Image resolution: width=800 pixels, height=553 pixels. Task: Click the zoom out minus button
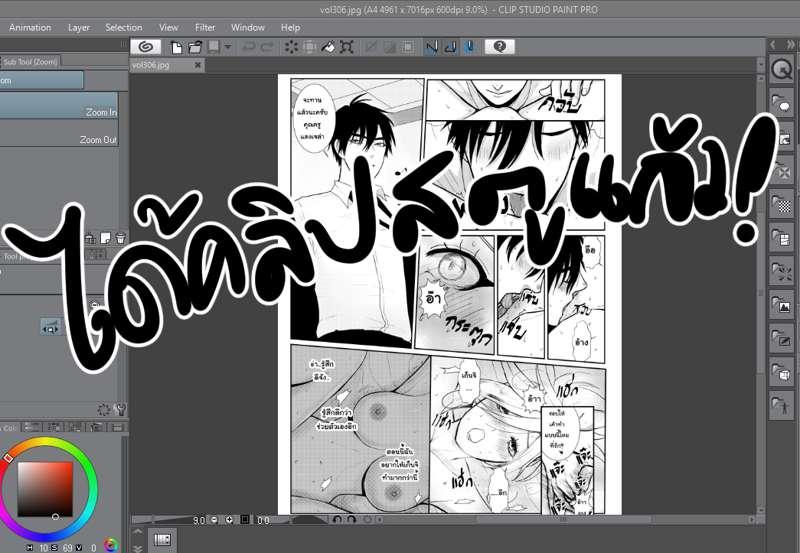[215, 520]
